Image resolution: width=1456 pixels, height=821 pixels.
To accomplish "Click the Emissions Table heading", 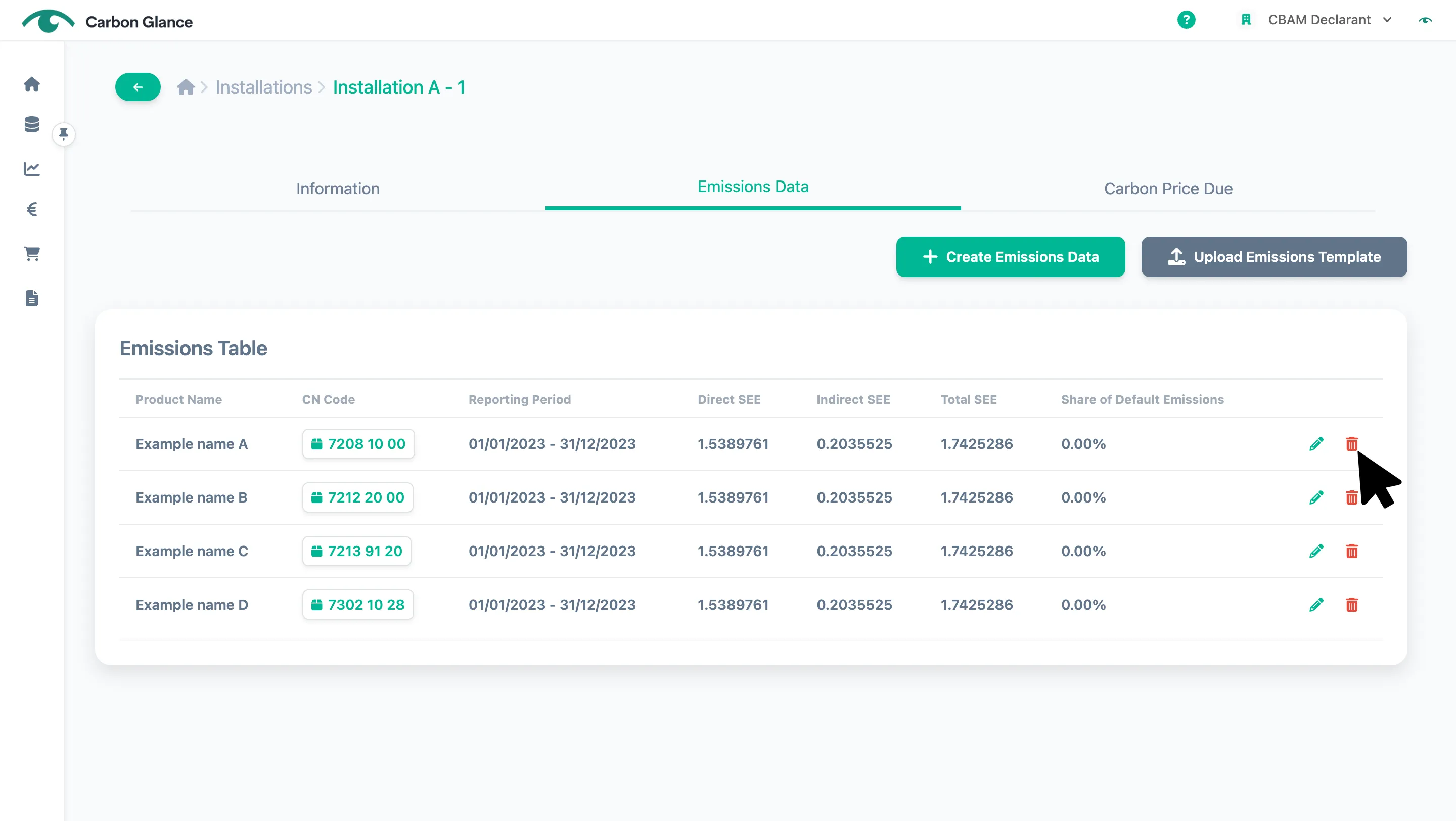I will (193, 349).
